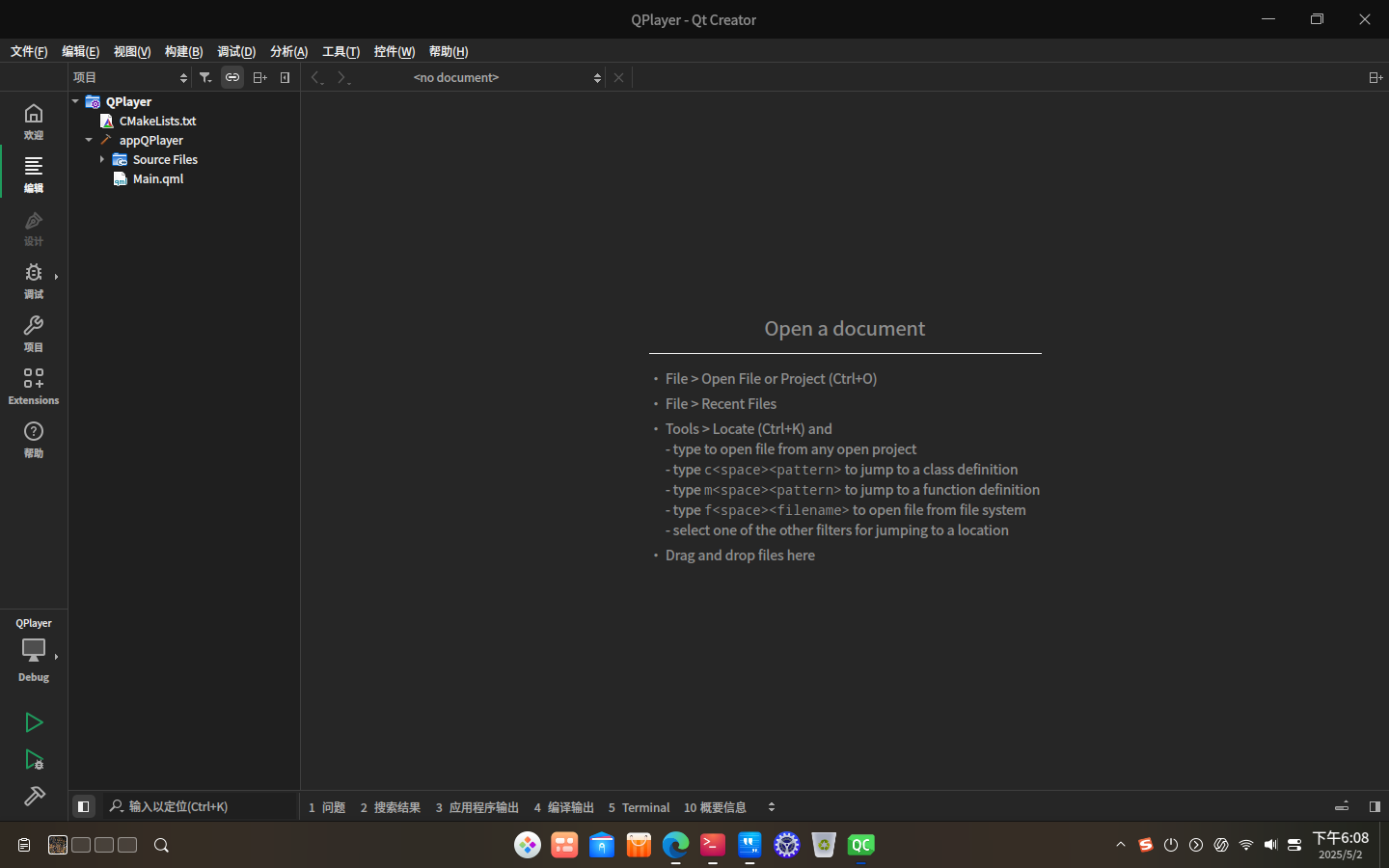Open the 3 应用程序输出 pane
This screenshot has height=868, width=1389.
coord(477,807)
